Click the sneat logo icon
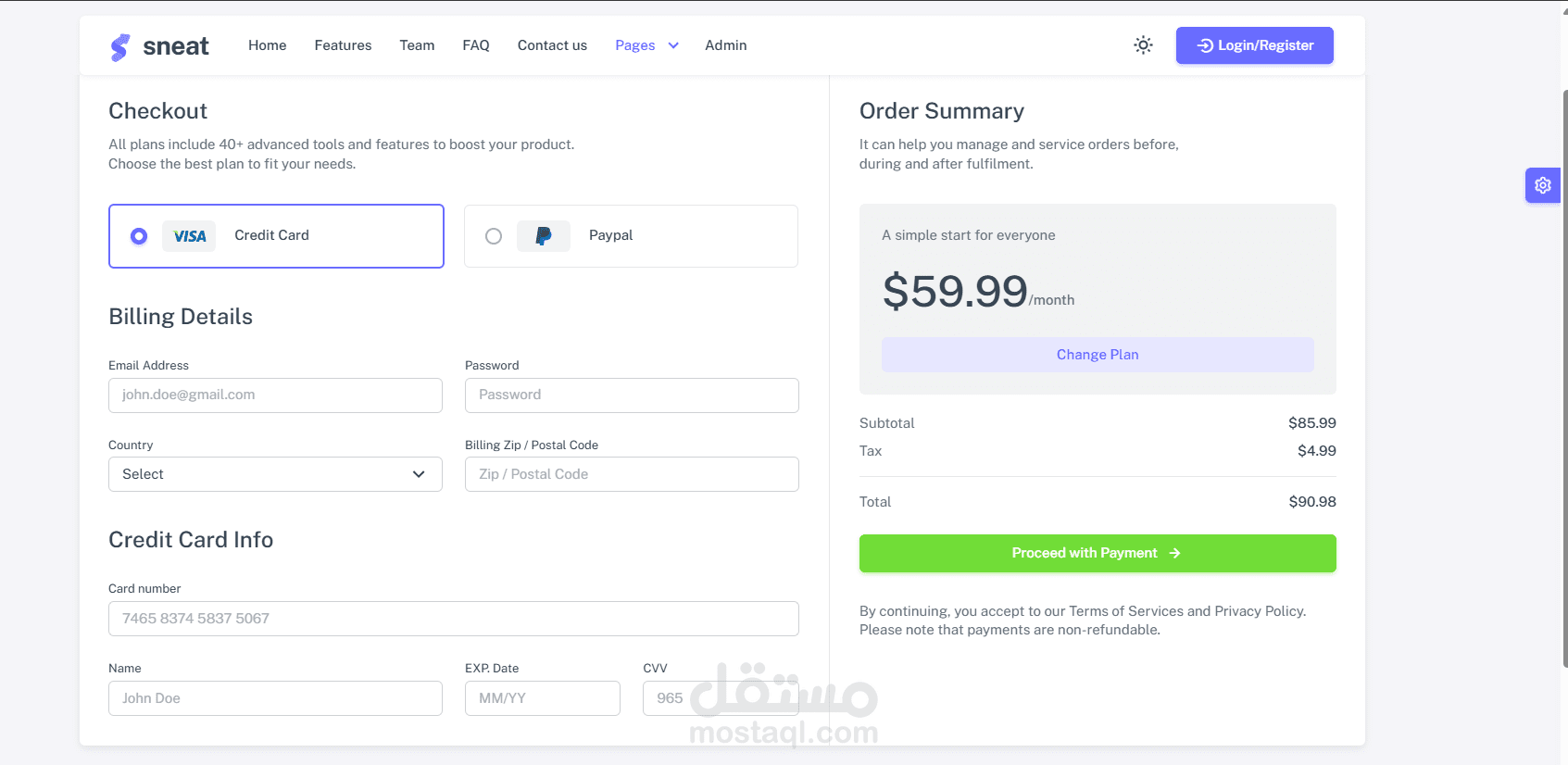The height and width of the screenshot is (765, 1568). [x=120, y=46]
